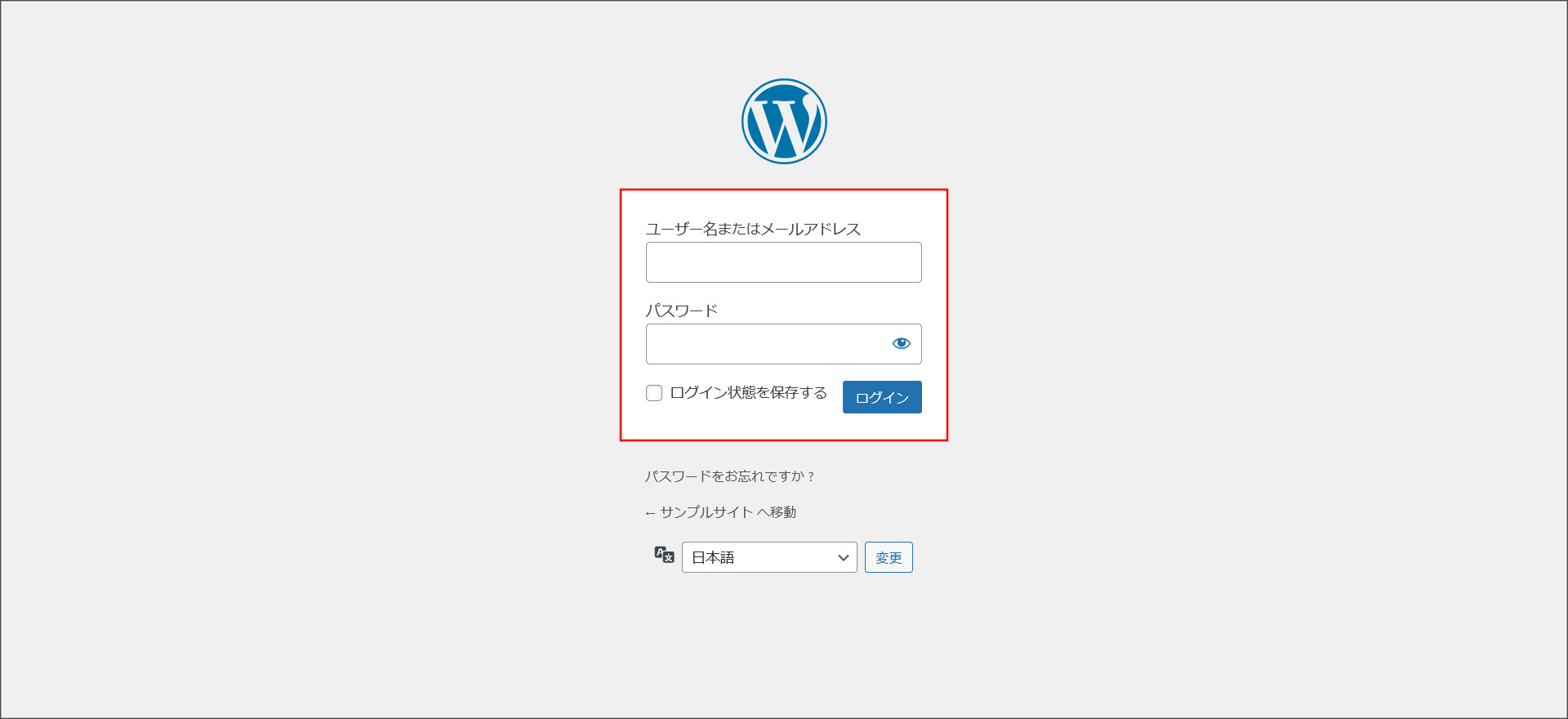Enable the ログイン状態を保存する checkbox

pos(654,393)
